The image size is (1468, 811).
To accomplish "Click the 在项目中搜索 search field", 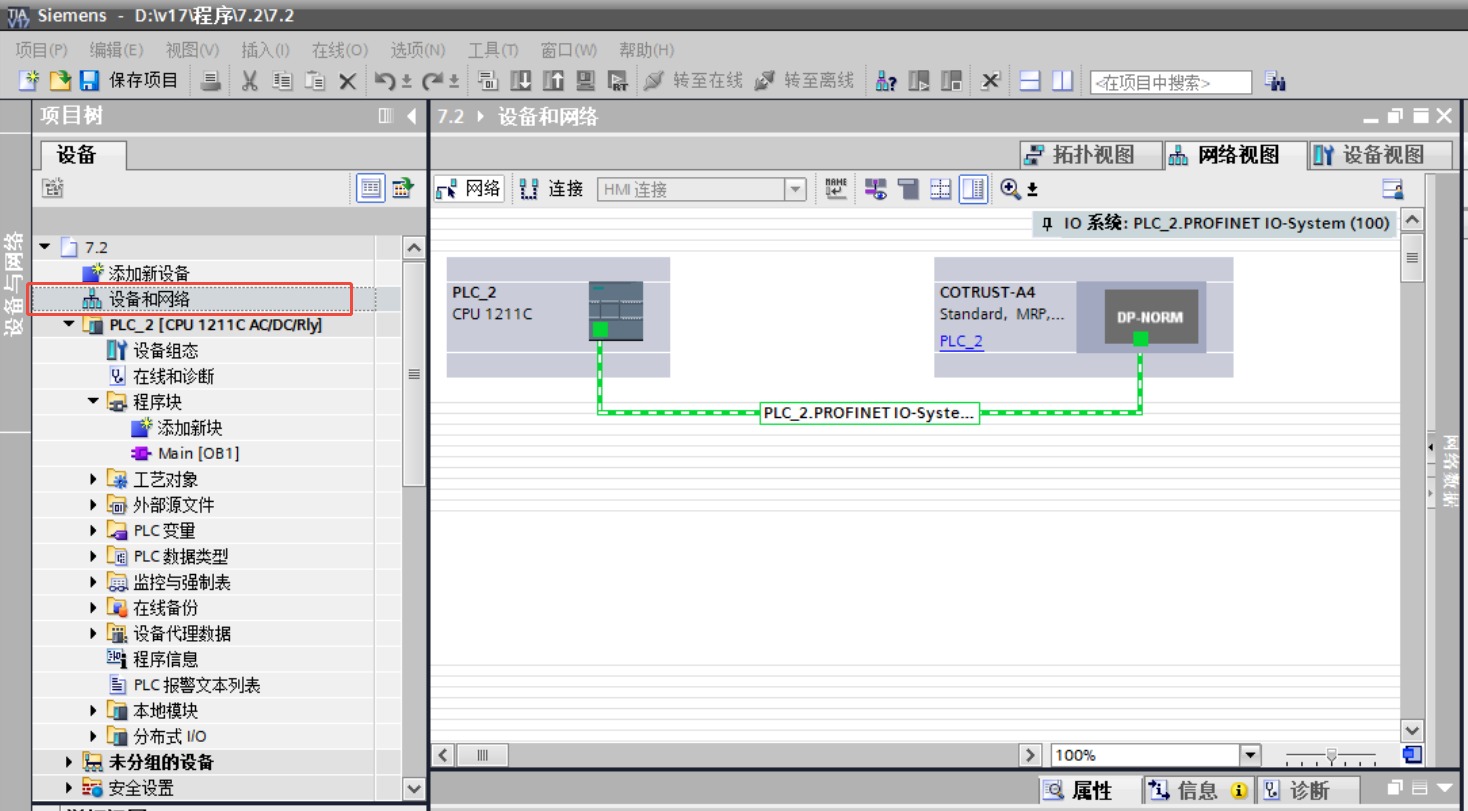I will click(1171, 83).
